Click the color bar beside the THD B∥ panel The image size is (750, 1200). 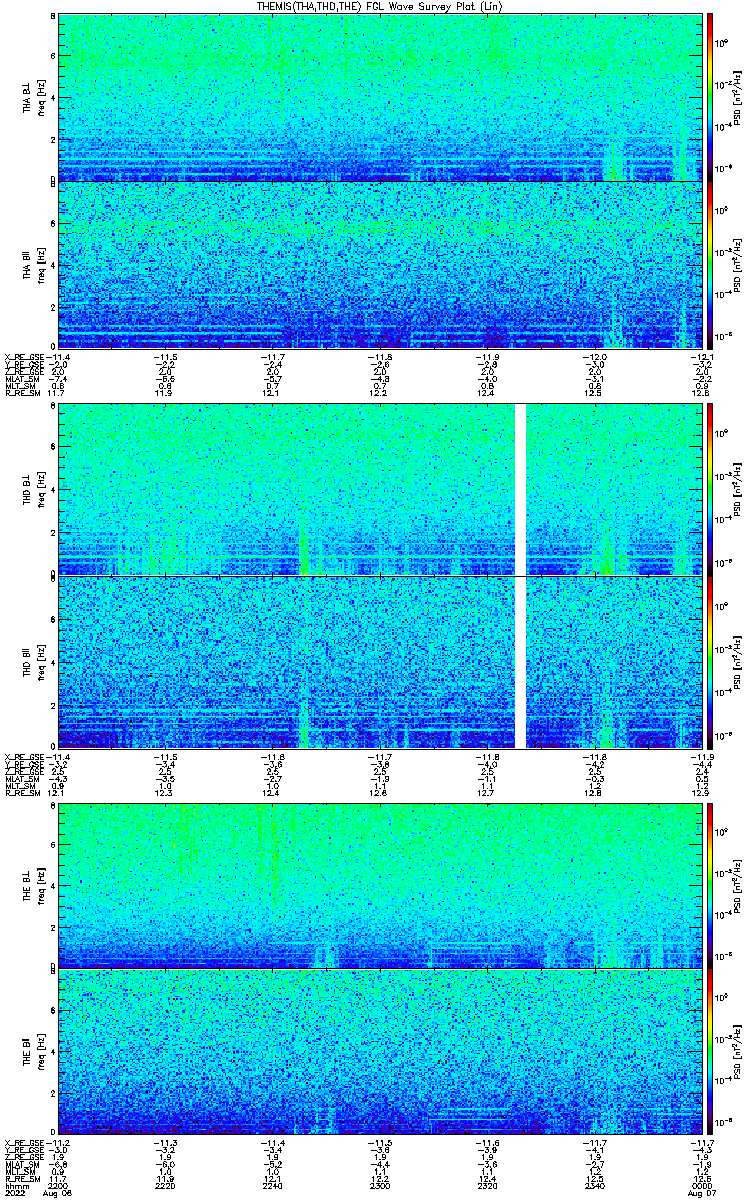coord(709,661)
